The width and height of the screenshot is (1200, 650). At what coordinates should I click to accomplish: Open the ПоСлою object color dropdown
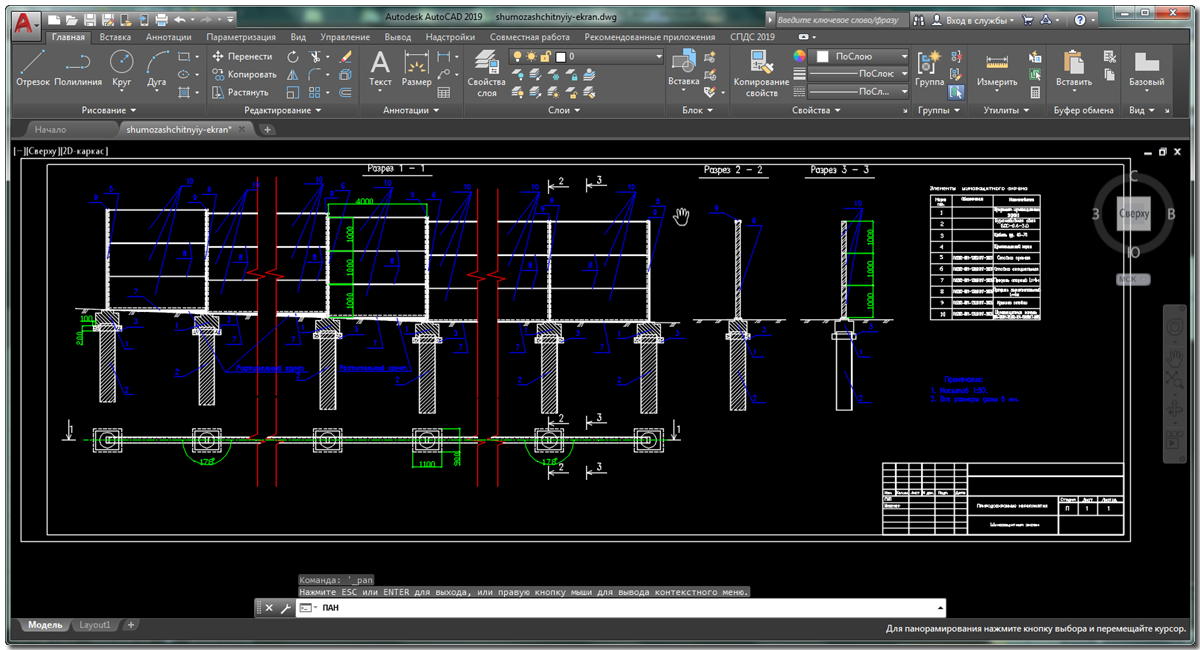tap(860, 57)
